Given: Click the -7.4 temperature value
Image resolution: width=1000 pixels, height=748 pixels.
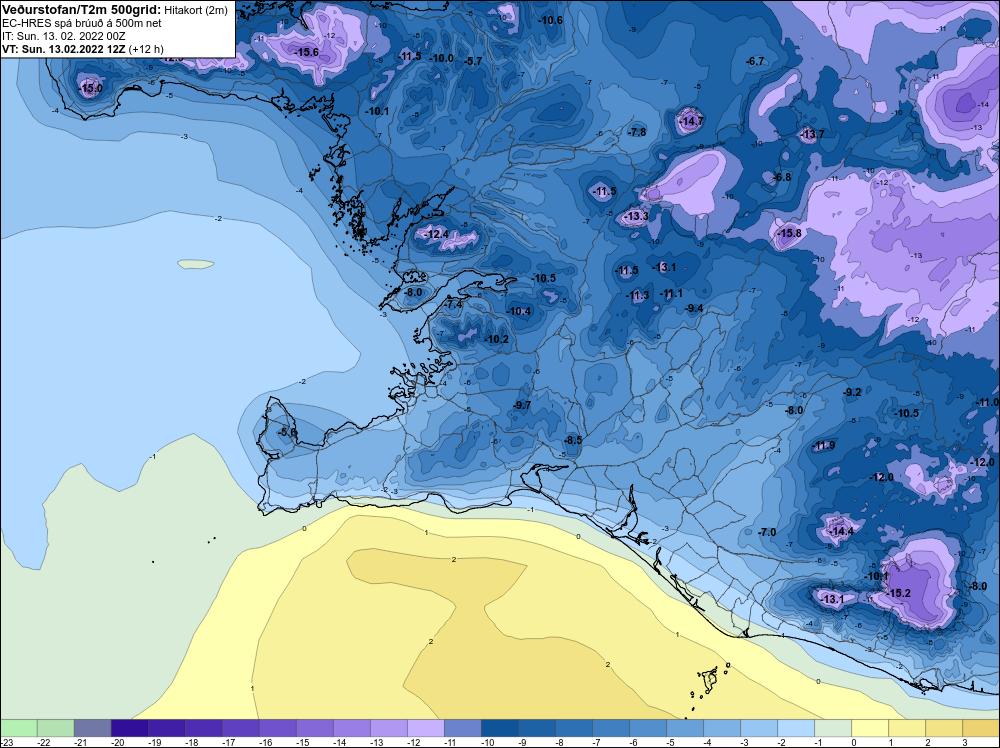Looking at the screenshot, I should 453,305.
